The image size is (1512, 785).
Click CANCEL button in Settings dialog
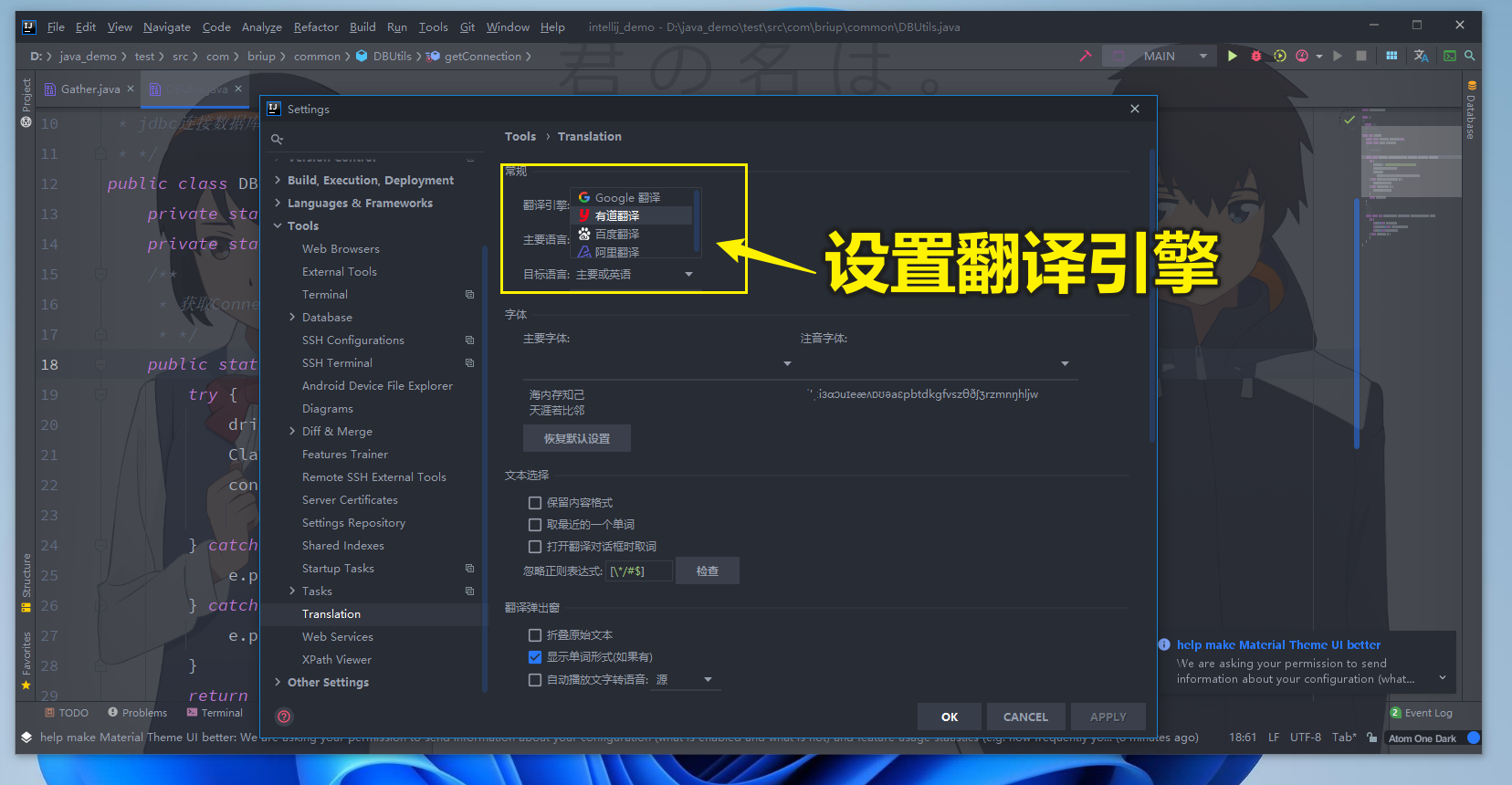tap(1025, 717)
